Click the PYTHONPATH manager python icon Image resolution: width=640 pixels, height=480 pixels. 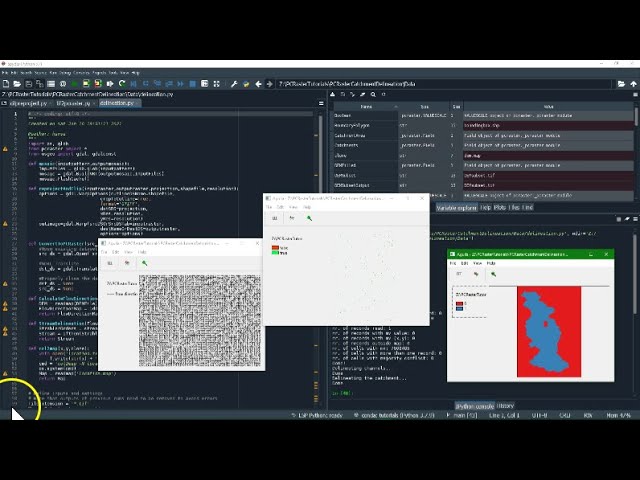(x=246, y=84)
